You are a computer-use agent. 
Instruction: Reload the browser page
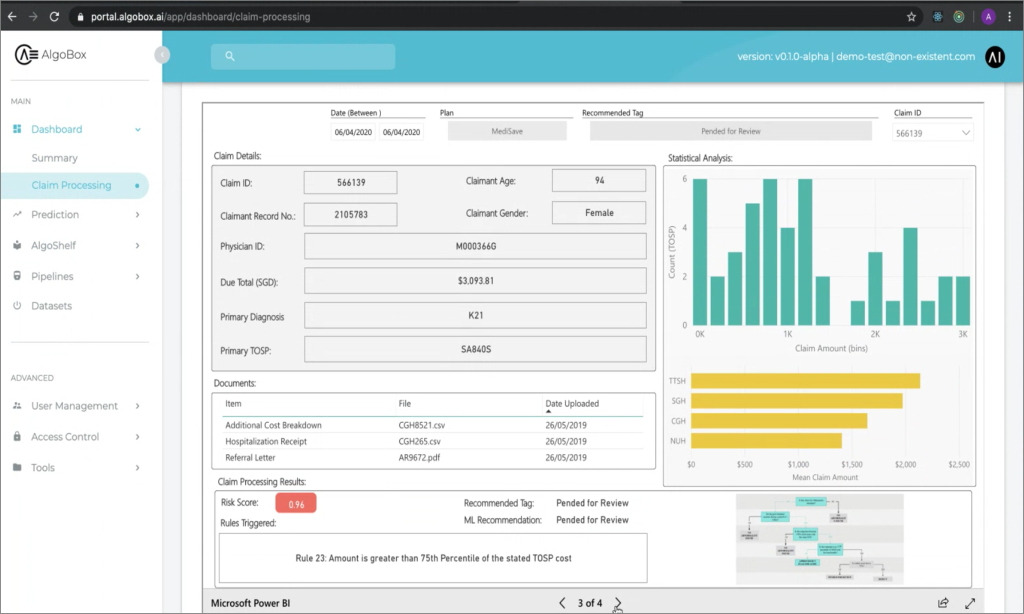(54, 17)
